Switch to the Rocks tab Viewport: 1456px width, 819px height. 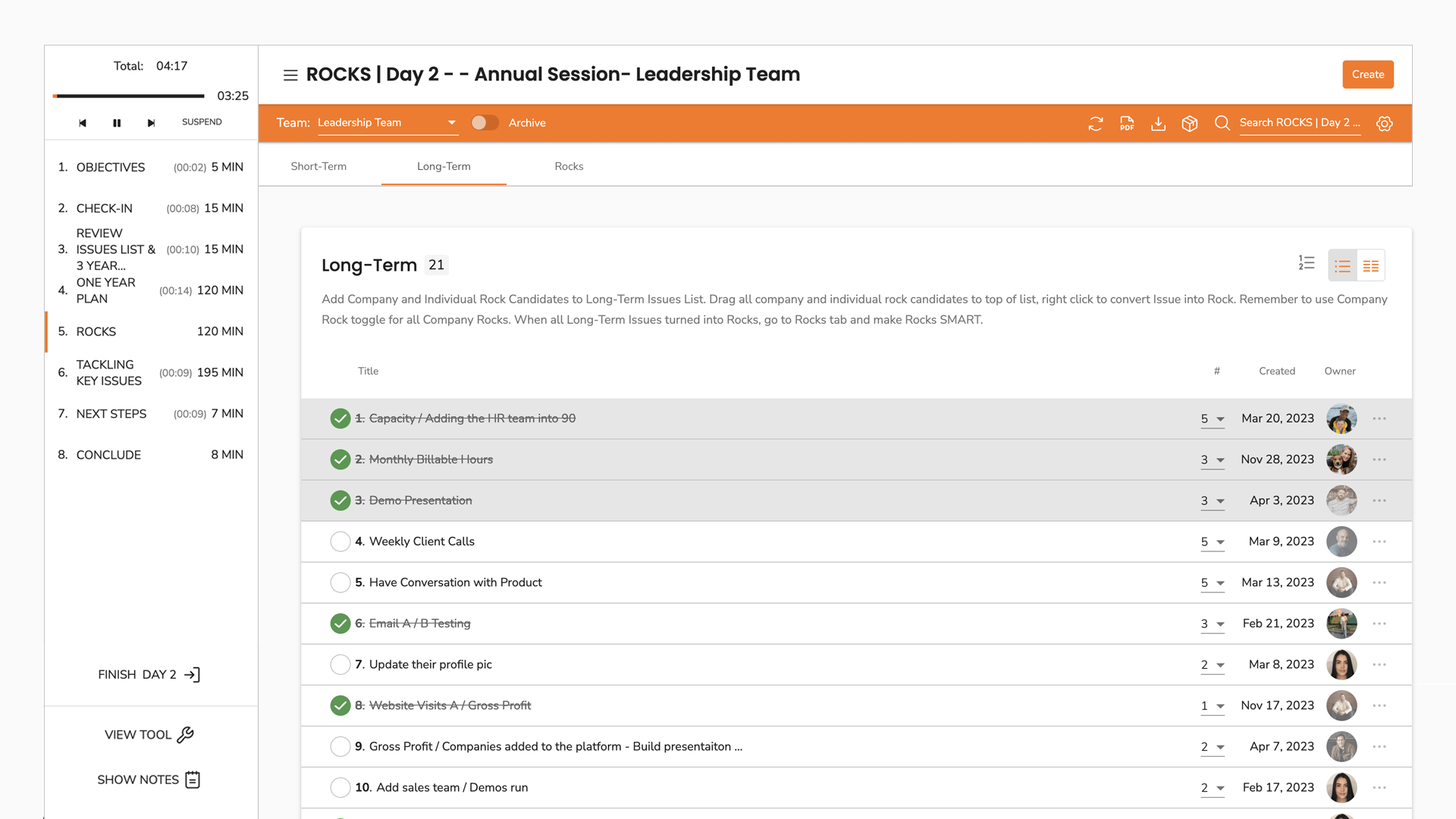coord(569,166)
